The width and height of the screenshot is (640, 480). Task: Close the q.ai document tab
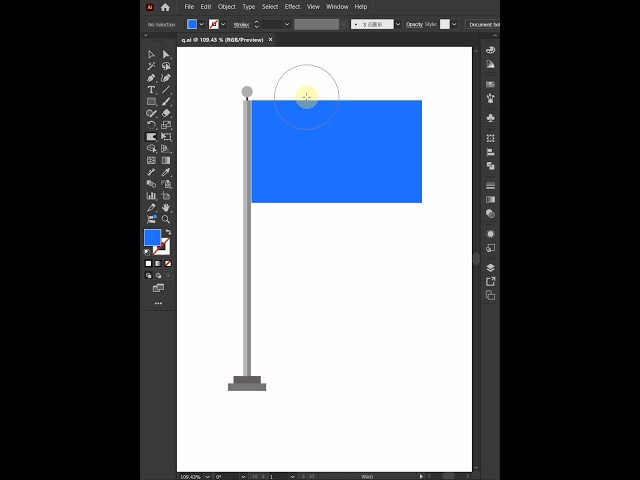(x=270, y=40)
